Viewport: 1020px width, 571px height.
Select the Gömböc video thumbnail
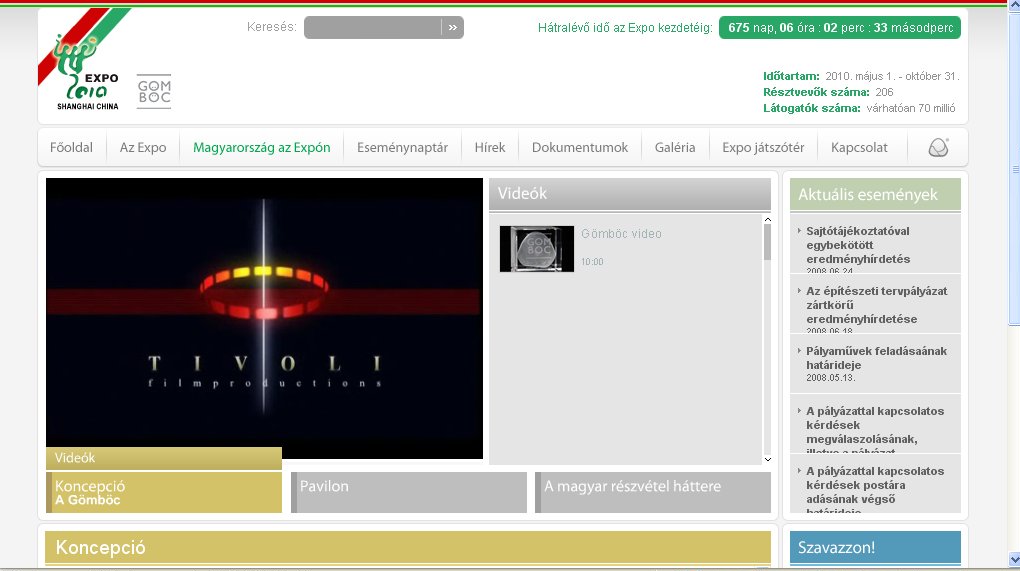pyautogui.click(x=537, y=248)
